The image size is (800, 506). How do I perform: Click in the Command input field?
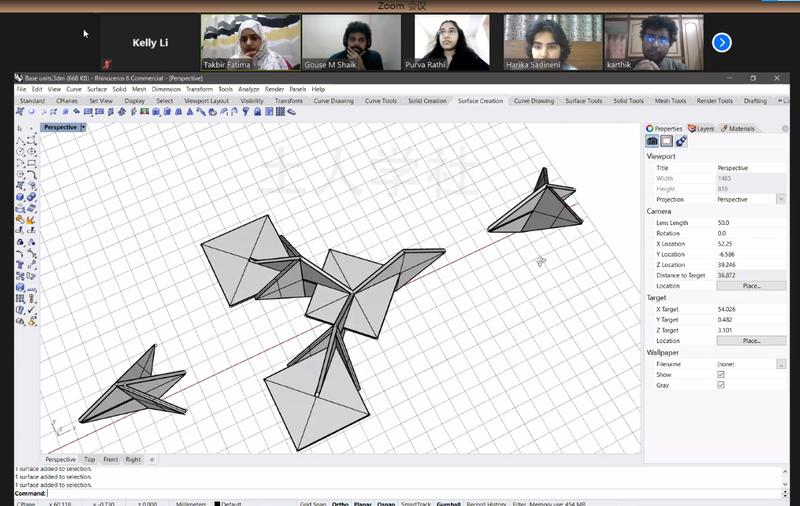point(413,493)
